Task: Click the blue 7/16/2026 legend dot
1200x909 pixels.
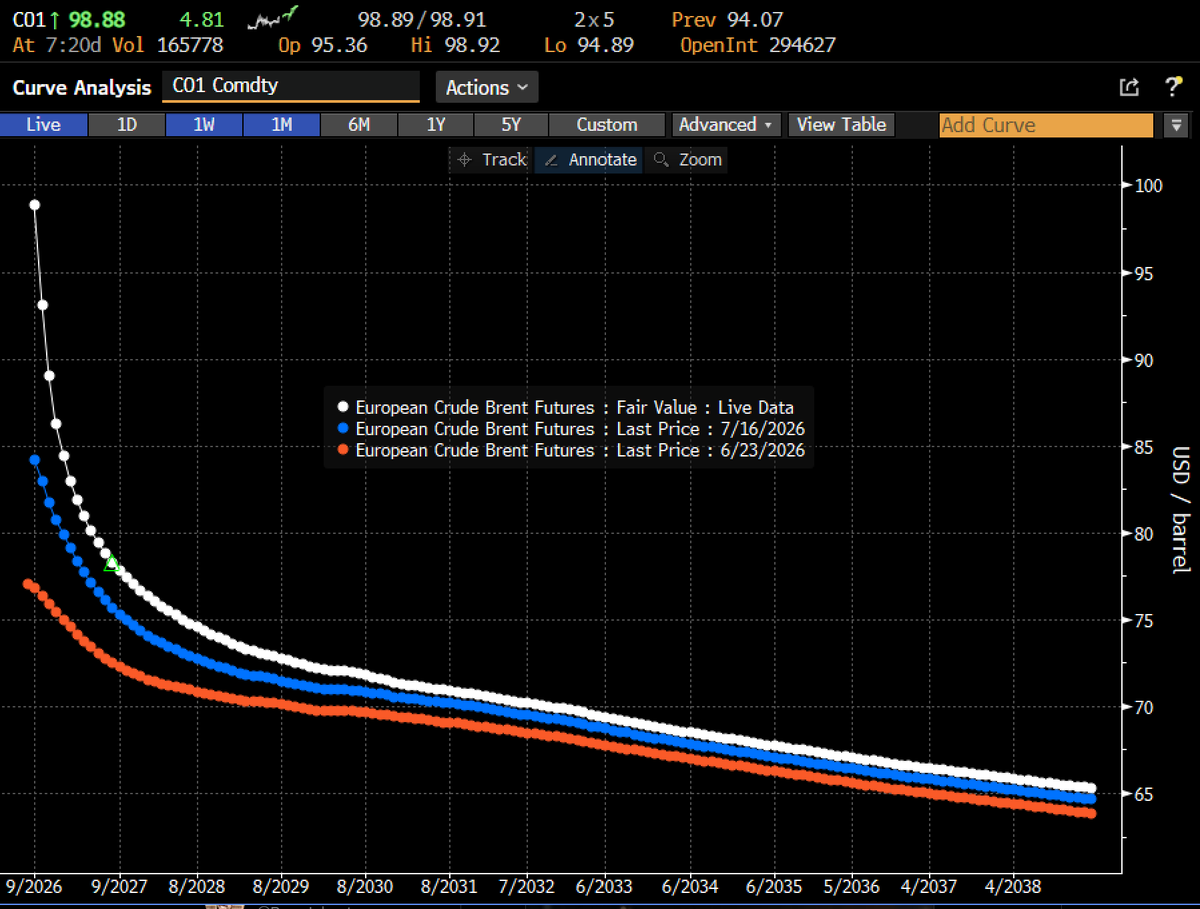Action: 343,428
